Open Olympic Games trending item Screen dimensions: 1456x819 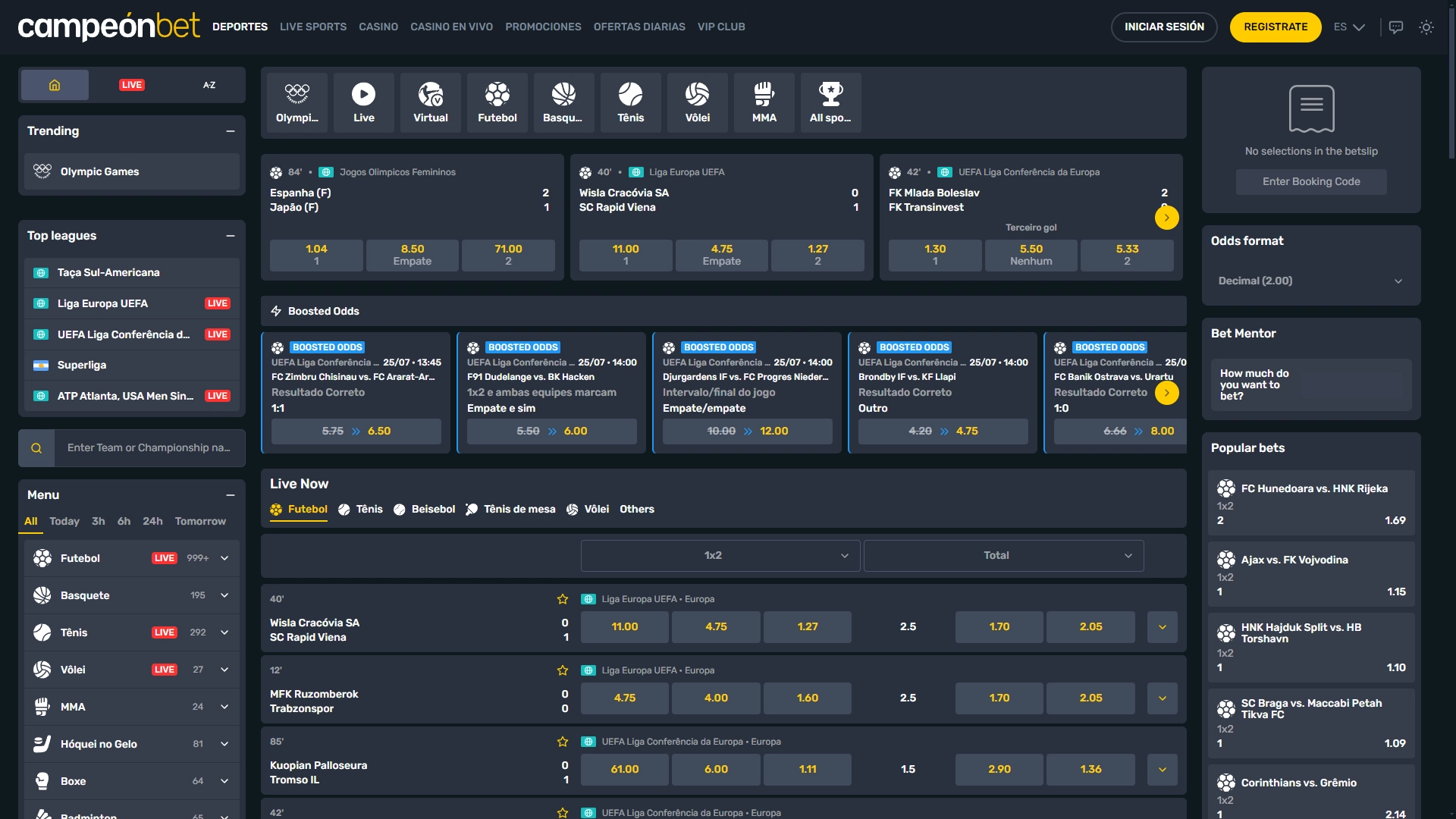[132, 172]
